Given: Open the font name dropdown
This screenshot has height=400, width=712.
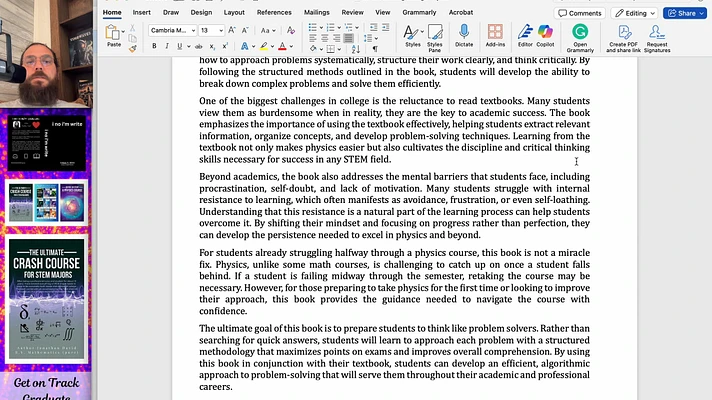Looking at the screenshot, I should click(x=193, y=30).
